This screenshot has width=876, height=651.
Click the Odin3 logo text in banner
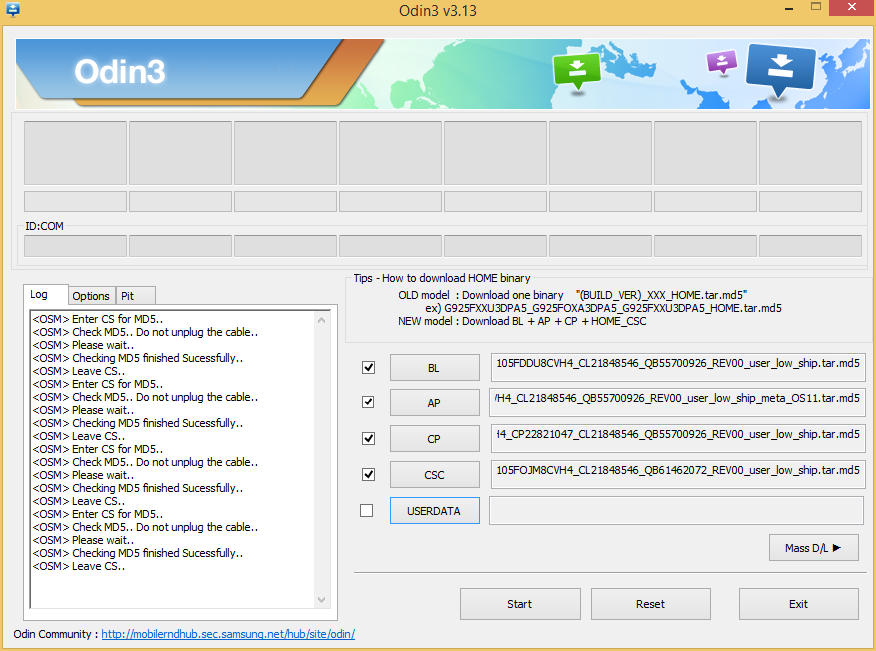[x=120, y=72]
